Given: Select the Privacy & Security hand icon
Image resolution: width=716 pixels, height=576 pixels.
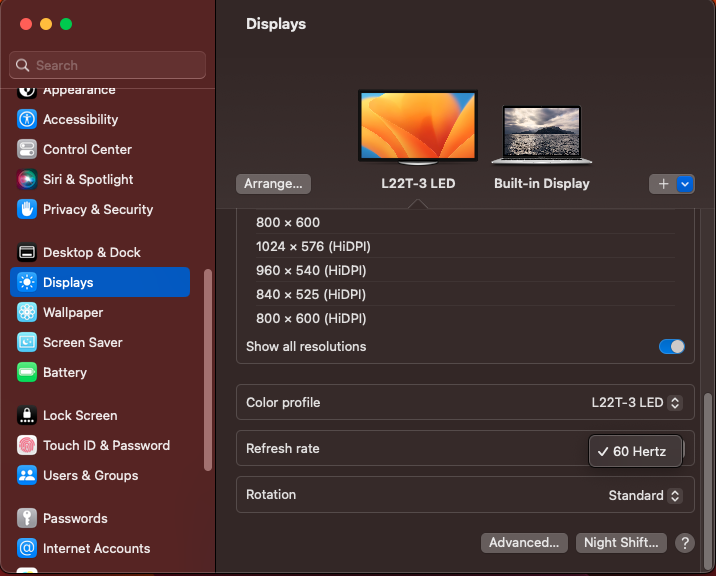Looking at the screenshot, I should tap(27, 209).
